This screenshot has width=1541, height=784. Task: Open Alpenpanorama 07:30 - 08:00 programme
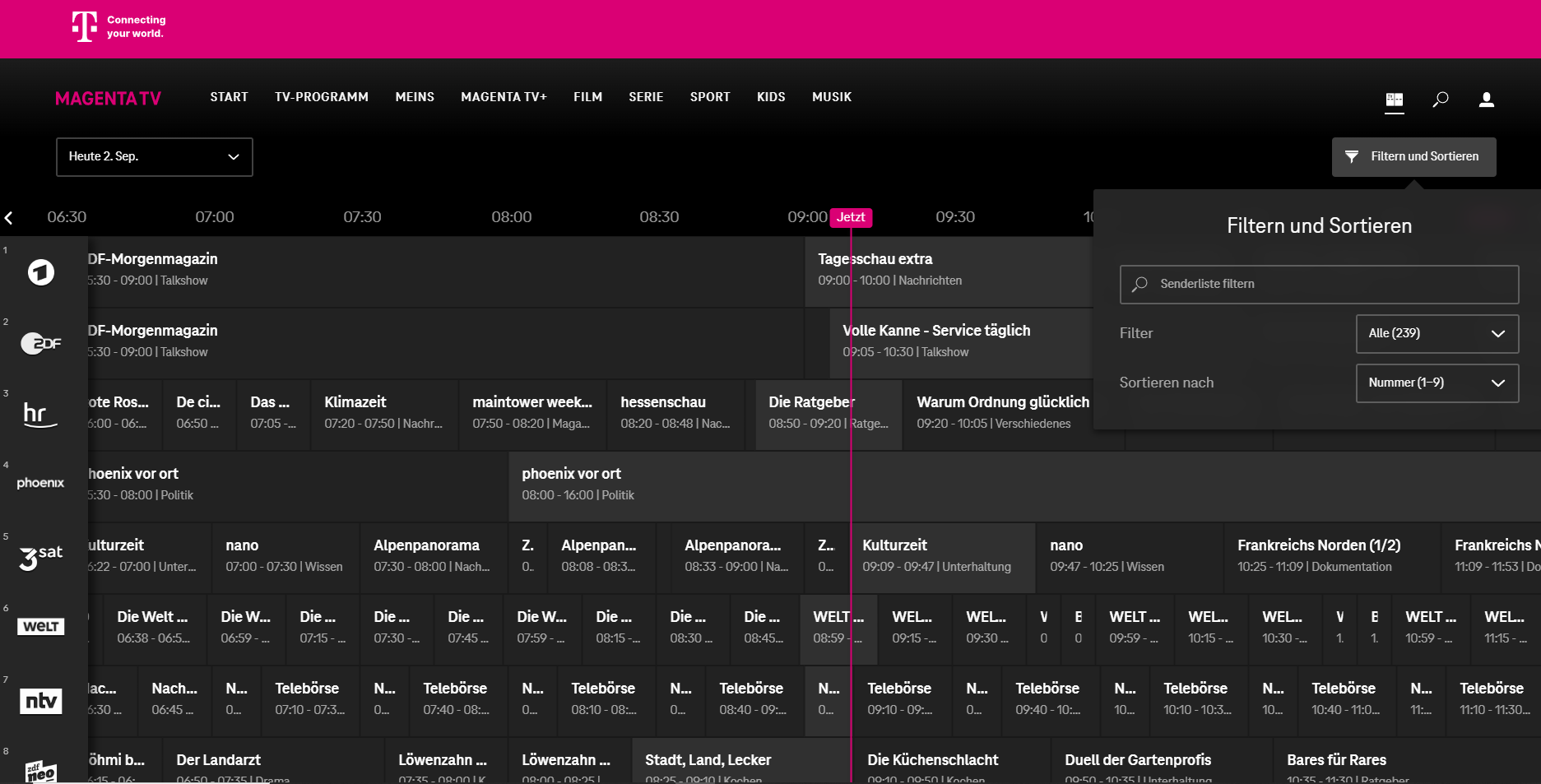tap(434, 558)
